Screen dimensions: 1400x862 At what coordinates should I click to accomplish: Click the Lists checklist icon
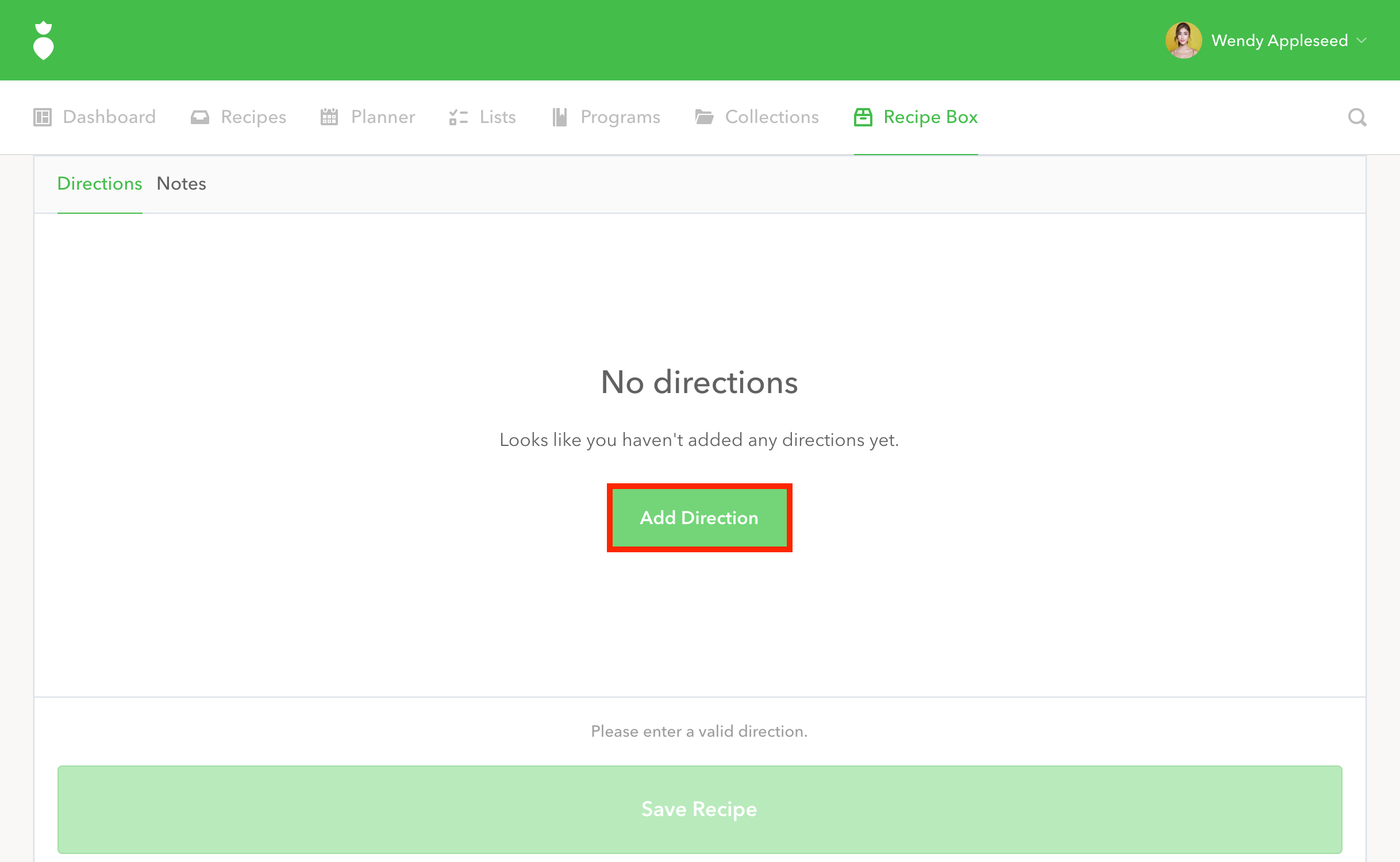(x=458, y=117)
